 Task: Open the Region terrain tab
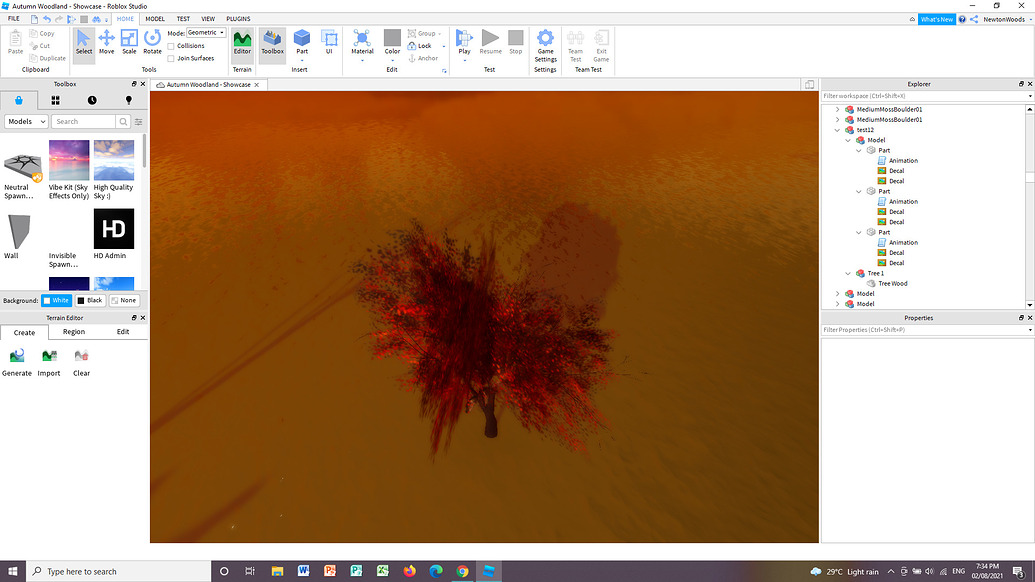[x=74, y=332]
